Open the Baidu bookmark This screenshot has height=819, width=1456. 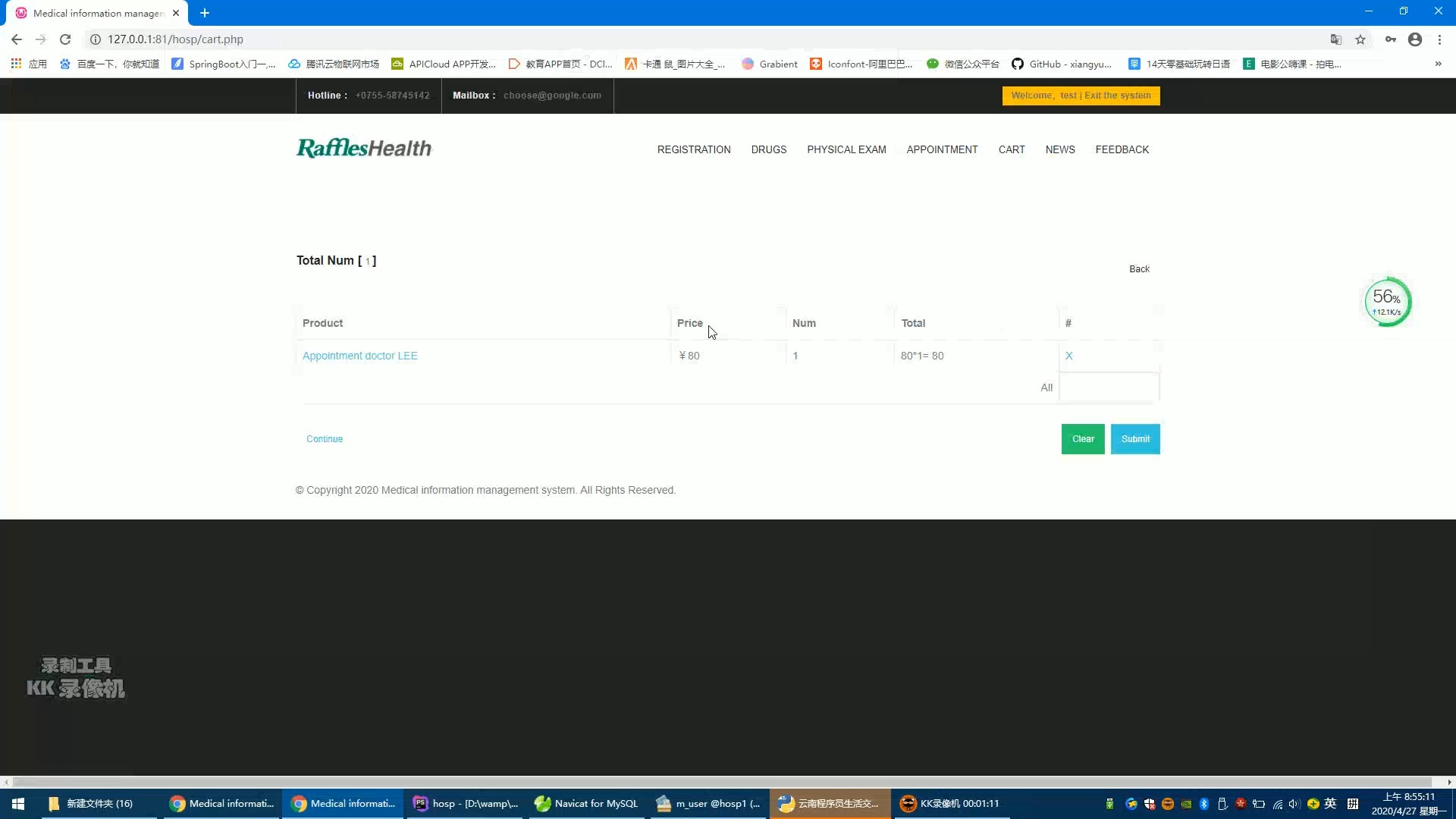pyautogui.click(x=109, y=64)
